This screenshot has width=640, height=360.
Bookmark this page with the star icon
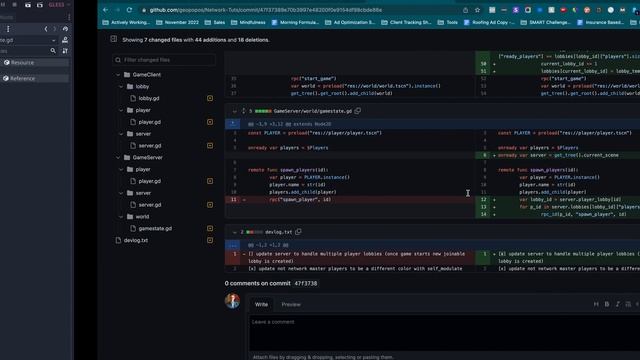click(x=477, y=10)
